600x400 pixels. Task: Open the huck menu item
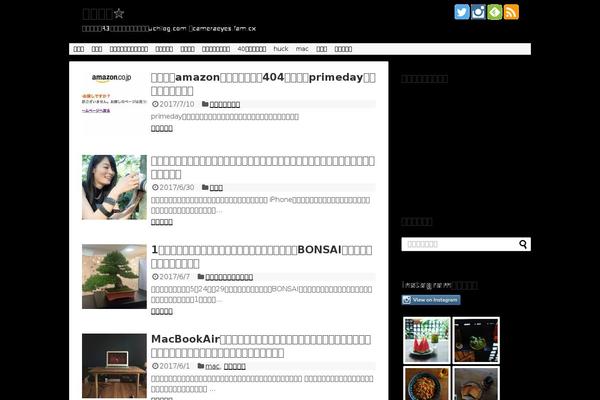pos(280,49)
